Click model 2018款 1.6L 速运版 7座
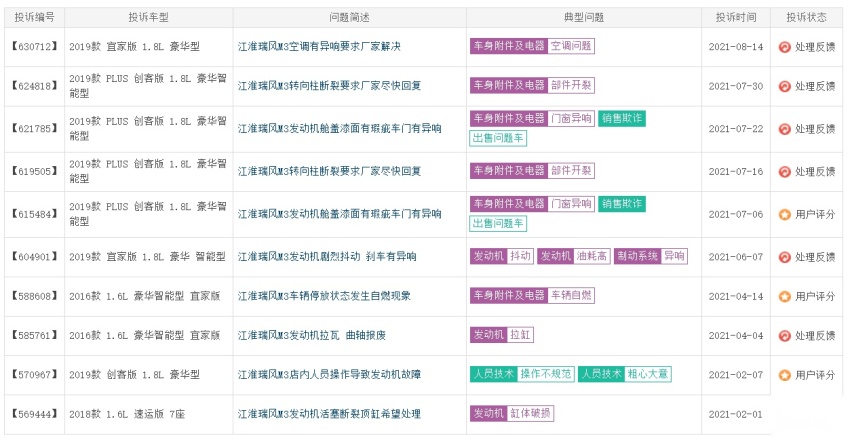This screenshot has height=442, width=852. [127, 414]
